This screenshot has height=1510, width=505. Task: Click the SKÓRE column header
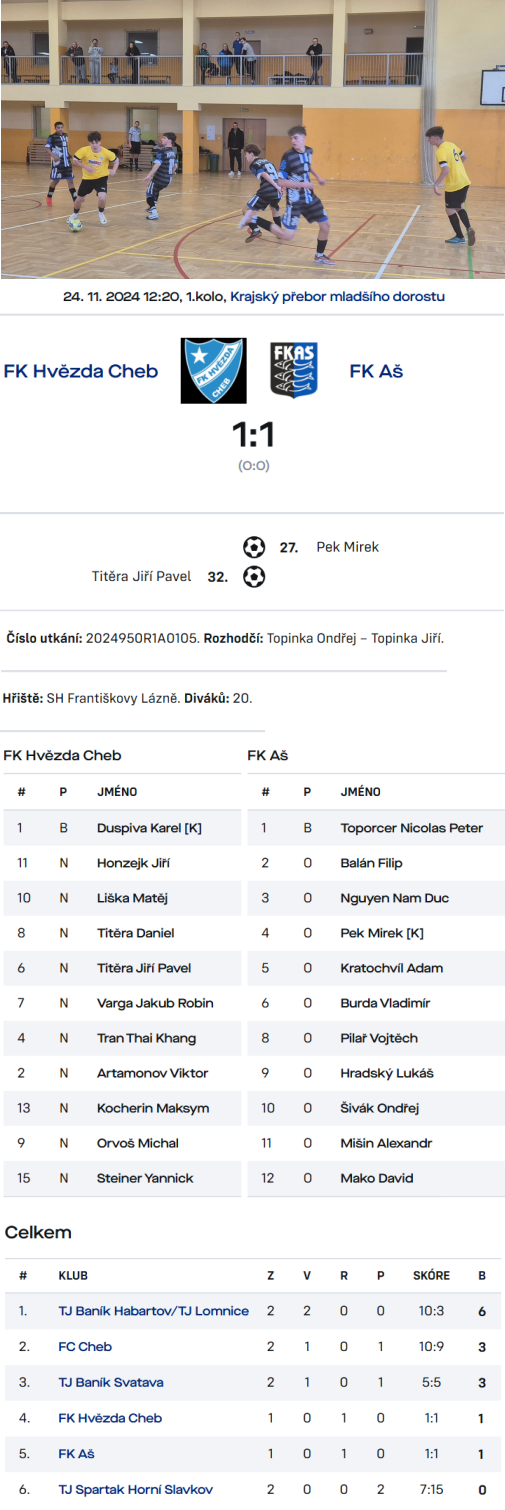(x=431, y=1276)
